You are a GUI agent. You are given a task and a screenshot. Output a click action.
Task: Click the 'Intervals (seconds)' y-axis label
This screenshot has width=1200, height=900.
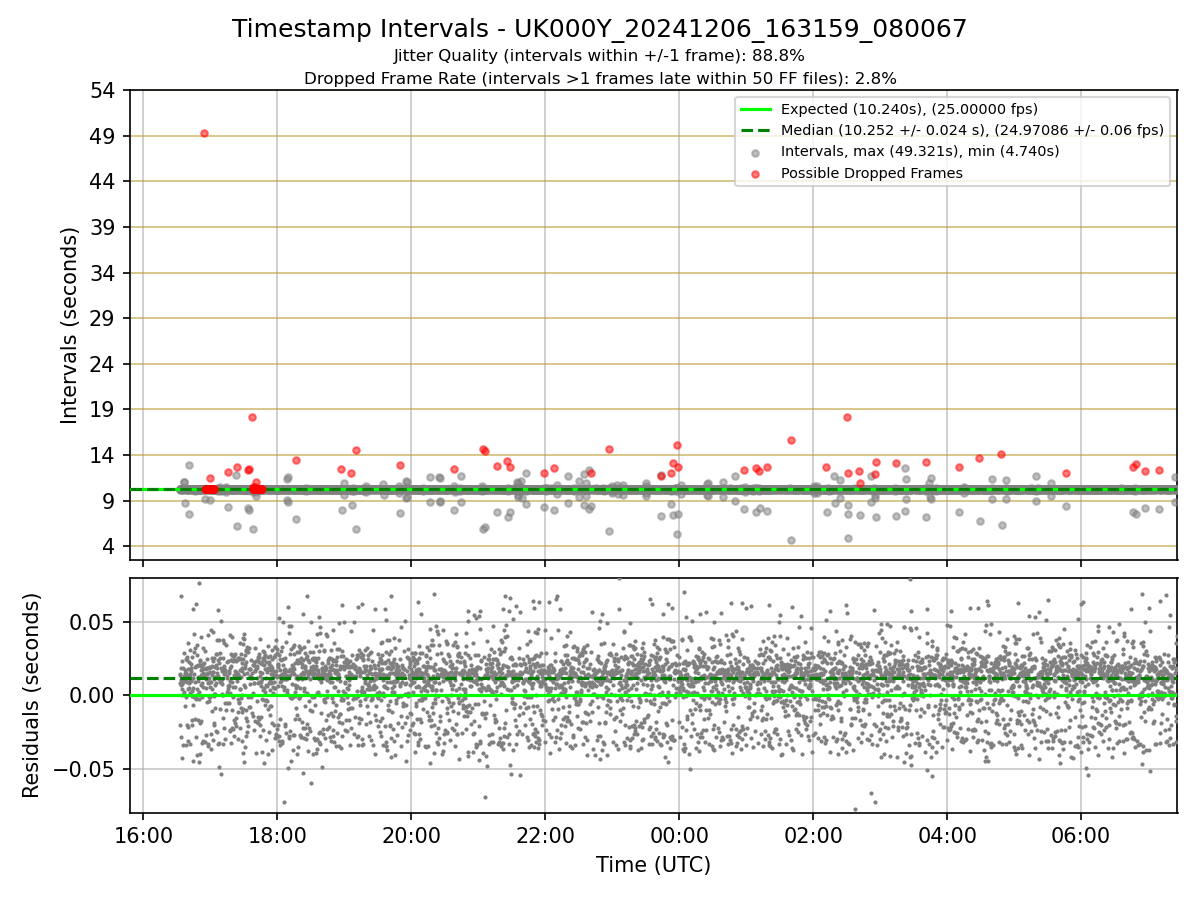70,325
